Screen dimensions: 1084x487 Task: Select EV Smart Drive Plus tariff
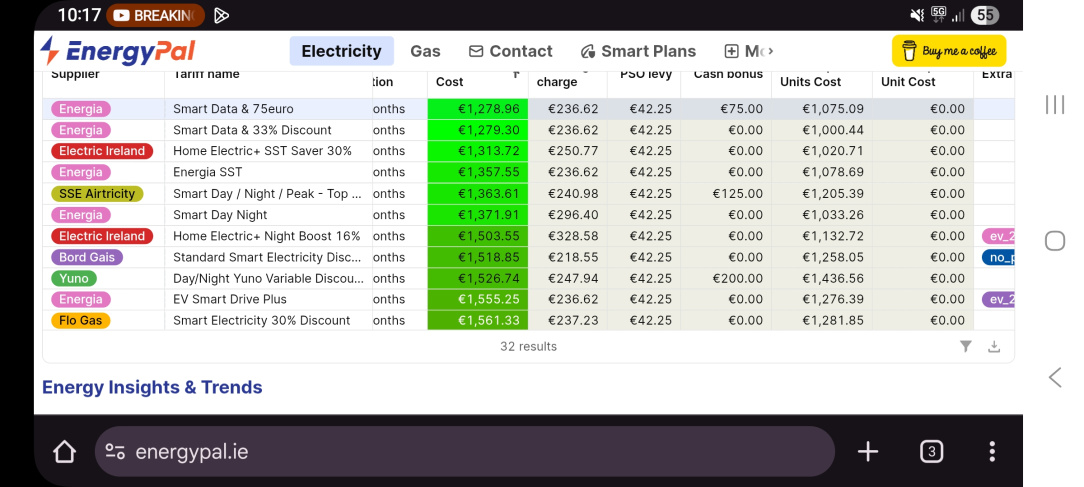pos(230,300)
